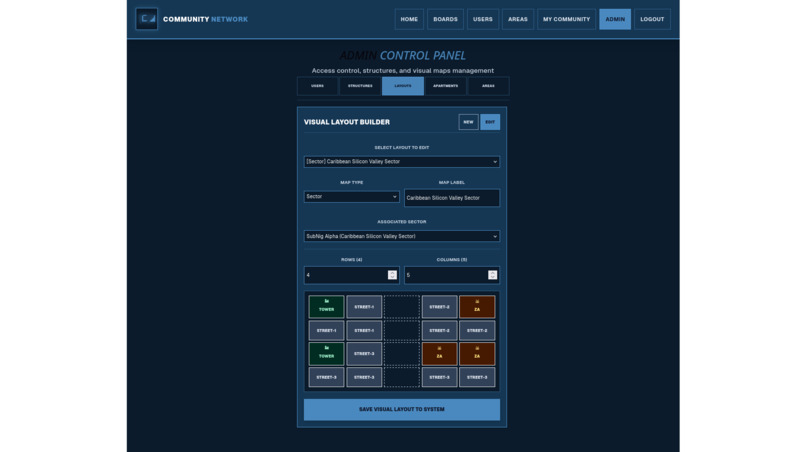Select the ZA cell in row three, column four
This screenshot has width=806, height=452.
(x=439, y=353)
